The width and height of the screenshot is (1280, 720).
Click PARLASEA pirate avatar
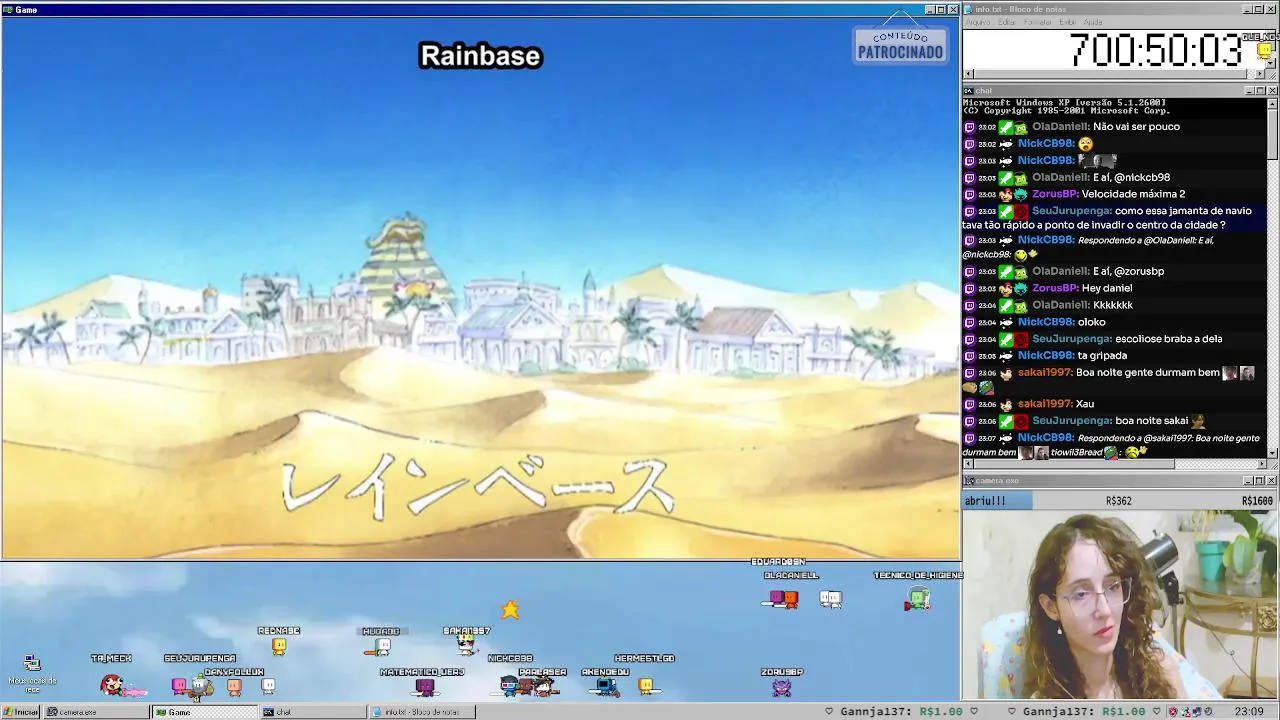point(543,686)
